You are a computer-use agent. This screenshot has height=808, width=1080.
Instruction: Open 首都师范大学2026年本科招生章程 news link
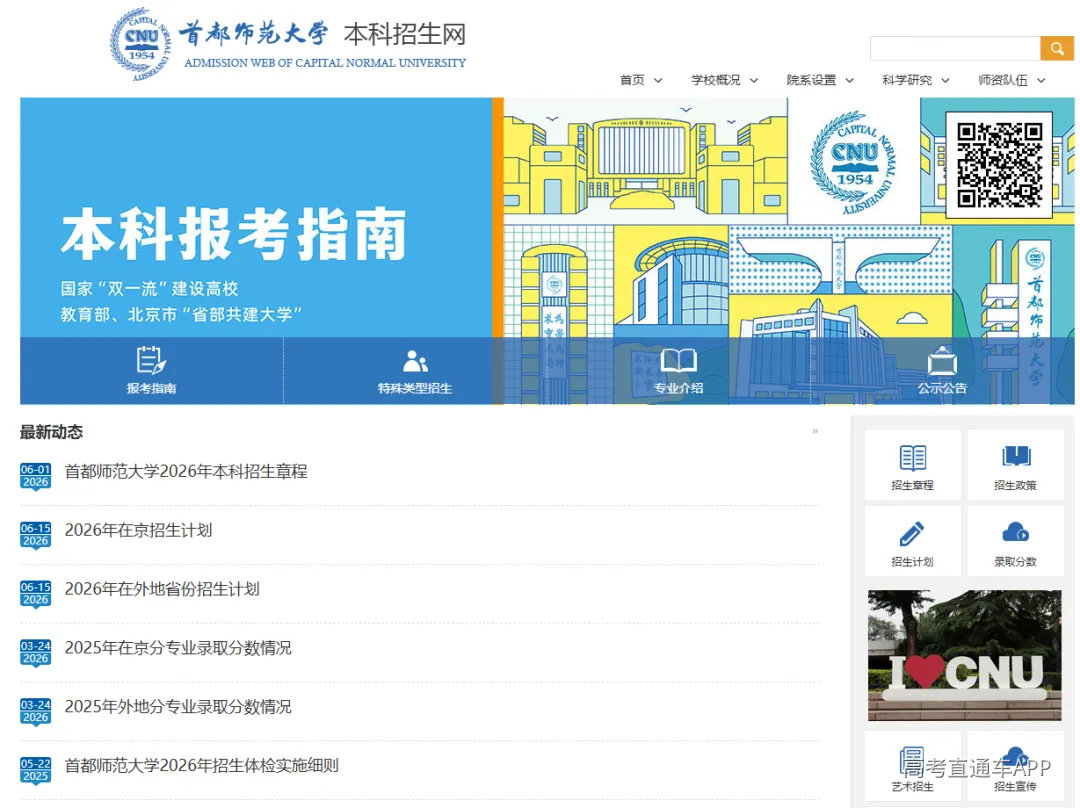186,471
